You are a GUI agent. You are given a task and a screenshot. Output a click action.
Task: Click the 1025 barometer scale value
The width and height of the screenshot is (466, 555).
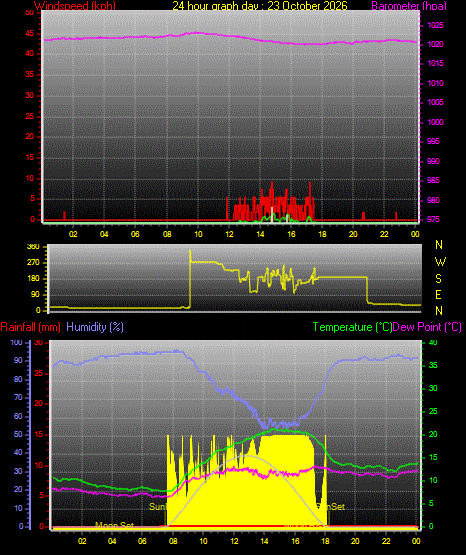pyautogui.click(x=435, y=25)
